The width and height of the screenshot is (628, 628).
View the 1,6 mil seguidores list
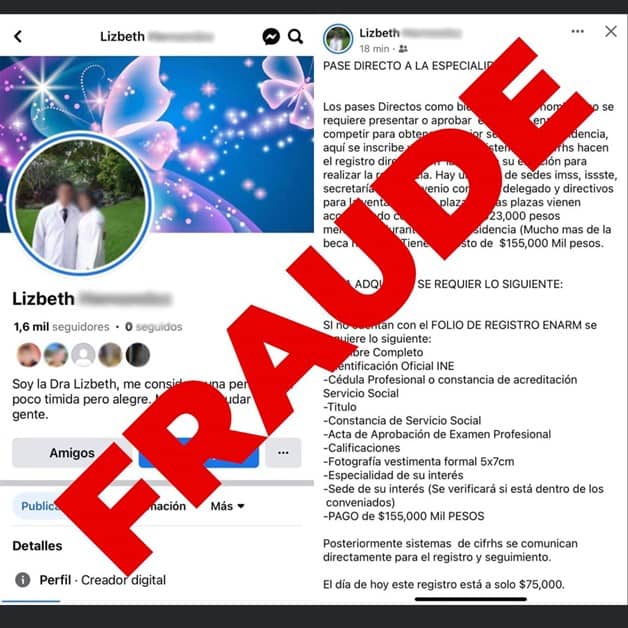pos(61,327)
